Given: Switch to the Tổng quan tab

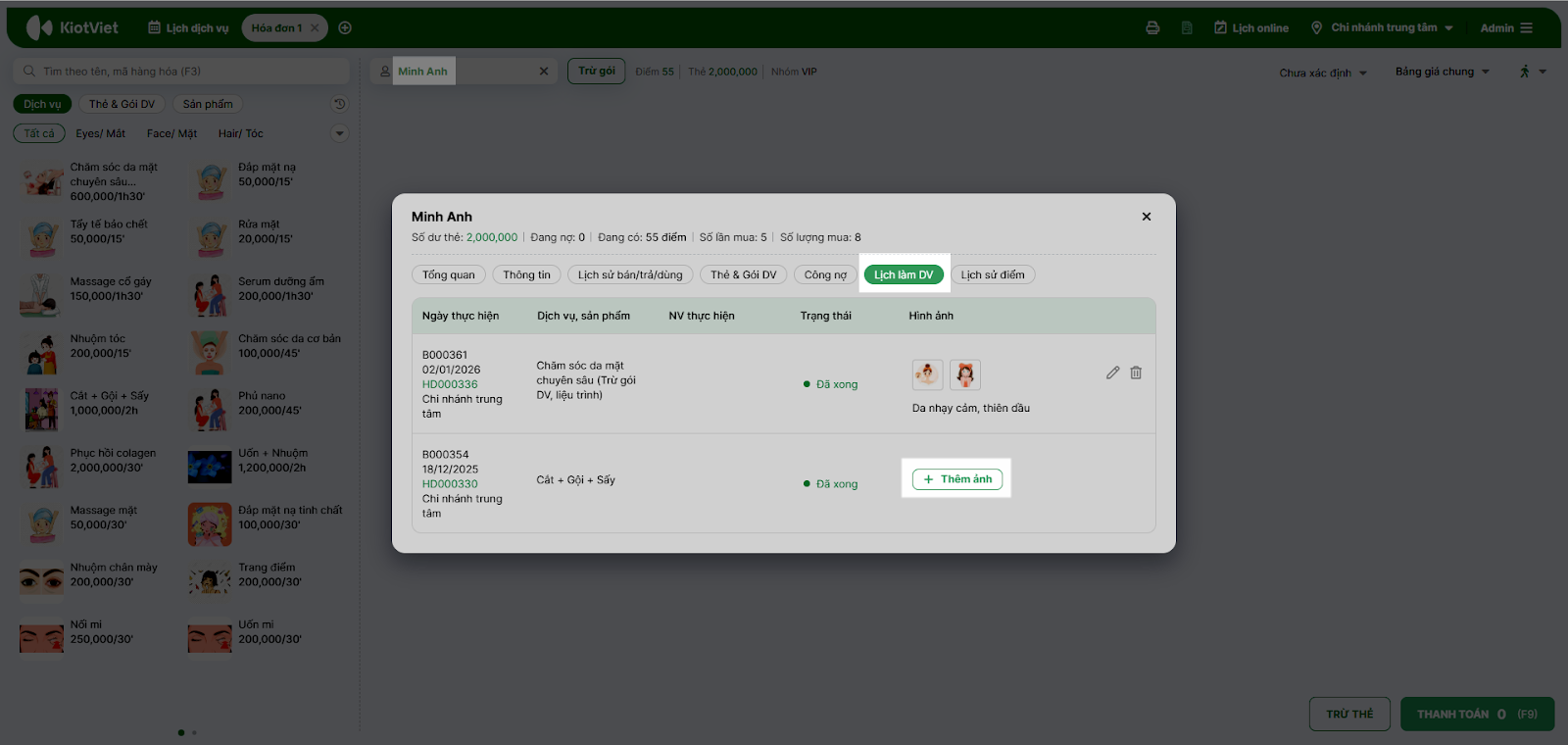Looking at the screenshot, I should (449, 275).
